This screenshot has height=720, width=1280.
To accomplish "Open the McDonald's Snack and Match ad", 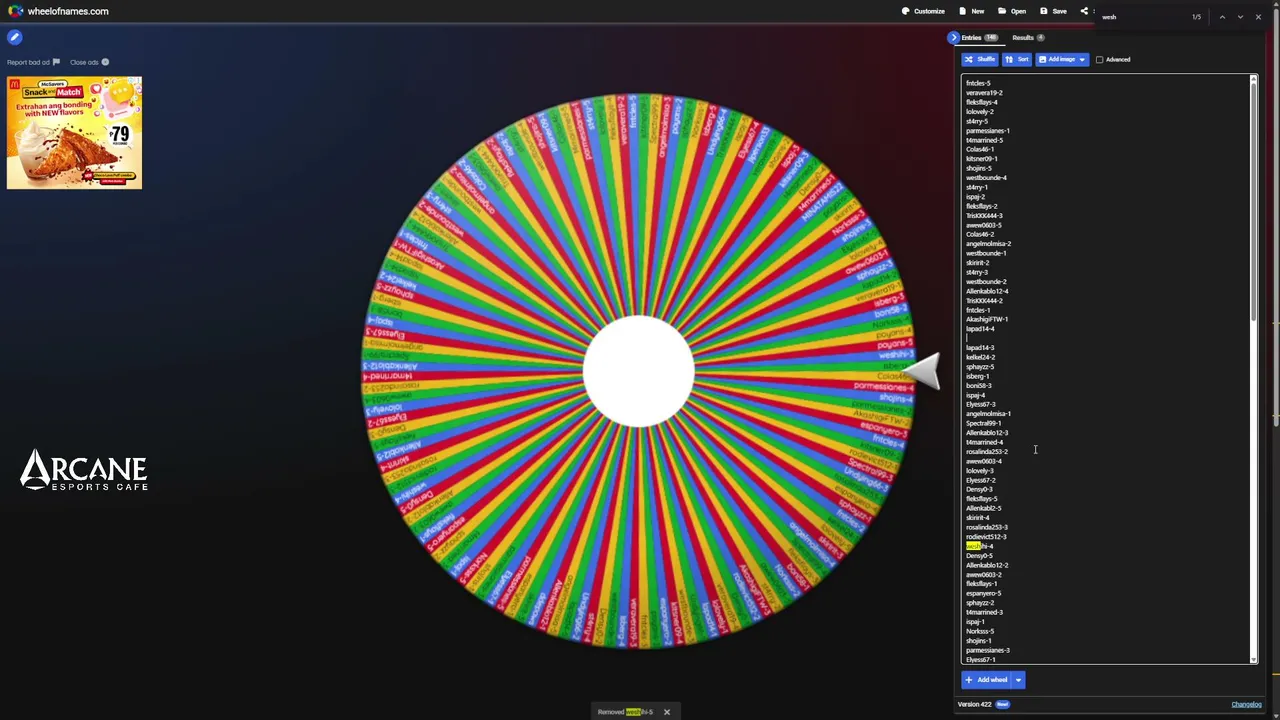I will coord(74,132).
